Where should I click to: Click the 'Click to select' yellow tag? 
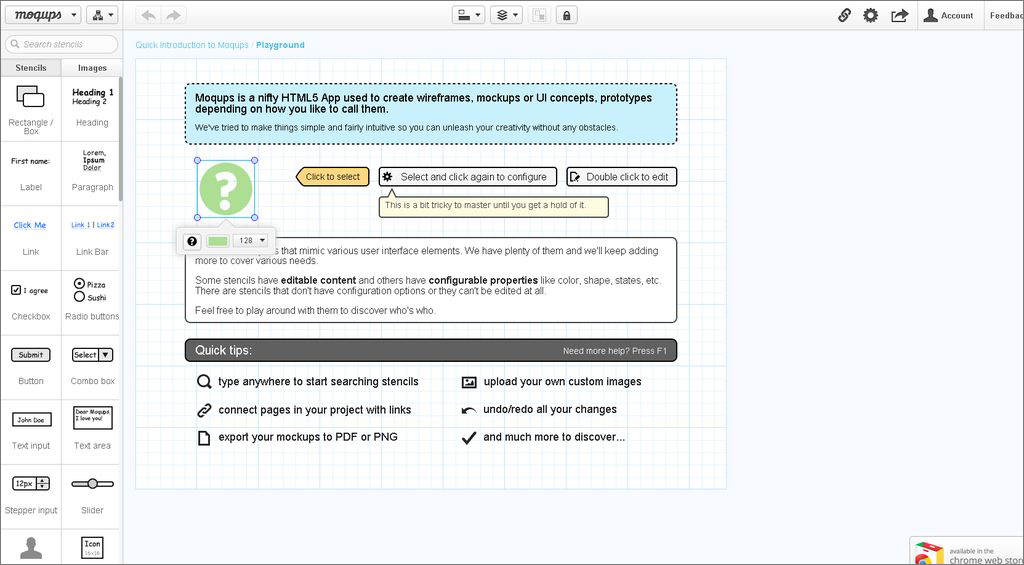(332, 176)
